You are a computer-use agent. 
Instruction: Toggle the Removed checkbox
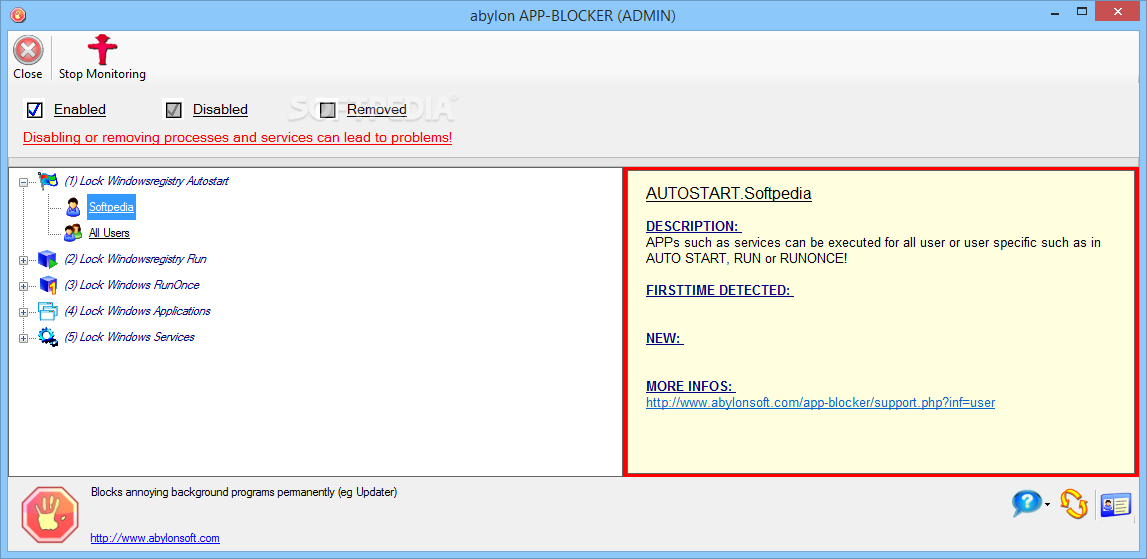click(x=328, y=110)
